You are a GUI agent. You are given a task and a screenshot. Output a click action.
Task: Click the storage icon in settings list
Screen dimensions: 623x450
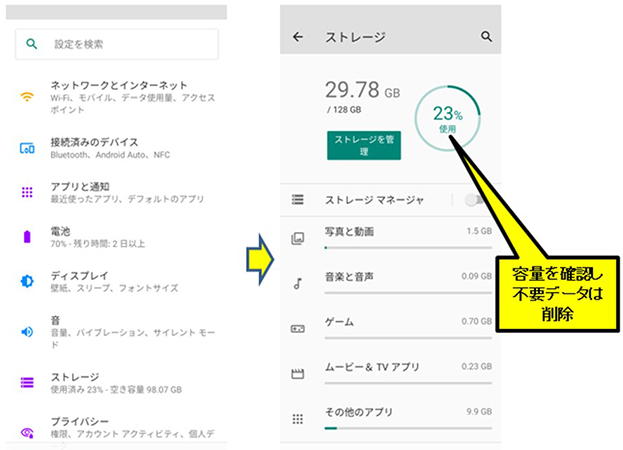(28, 382)
